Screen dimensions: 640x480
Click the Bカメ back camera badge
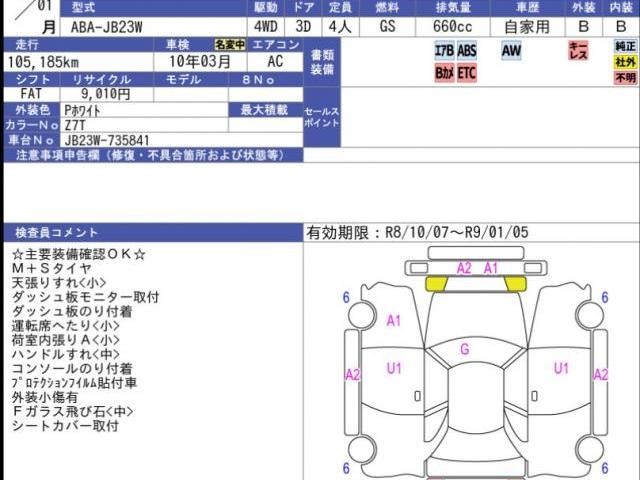click(444, 73)
